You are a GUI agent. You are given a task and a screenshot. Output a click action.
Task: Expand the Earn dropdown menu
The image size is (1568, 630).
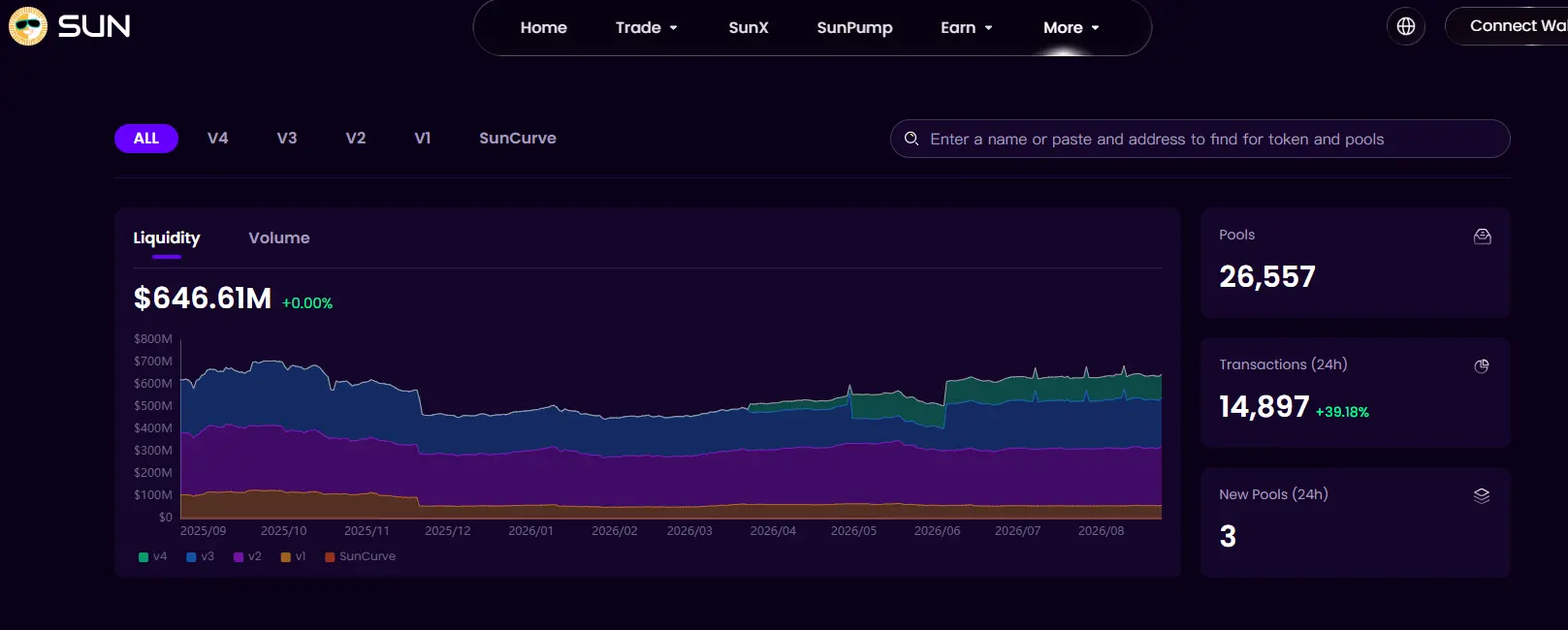click(x=967, y=27)
